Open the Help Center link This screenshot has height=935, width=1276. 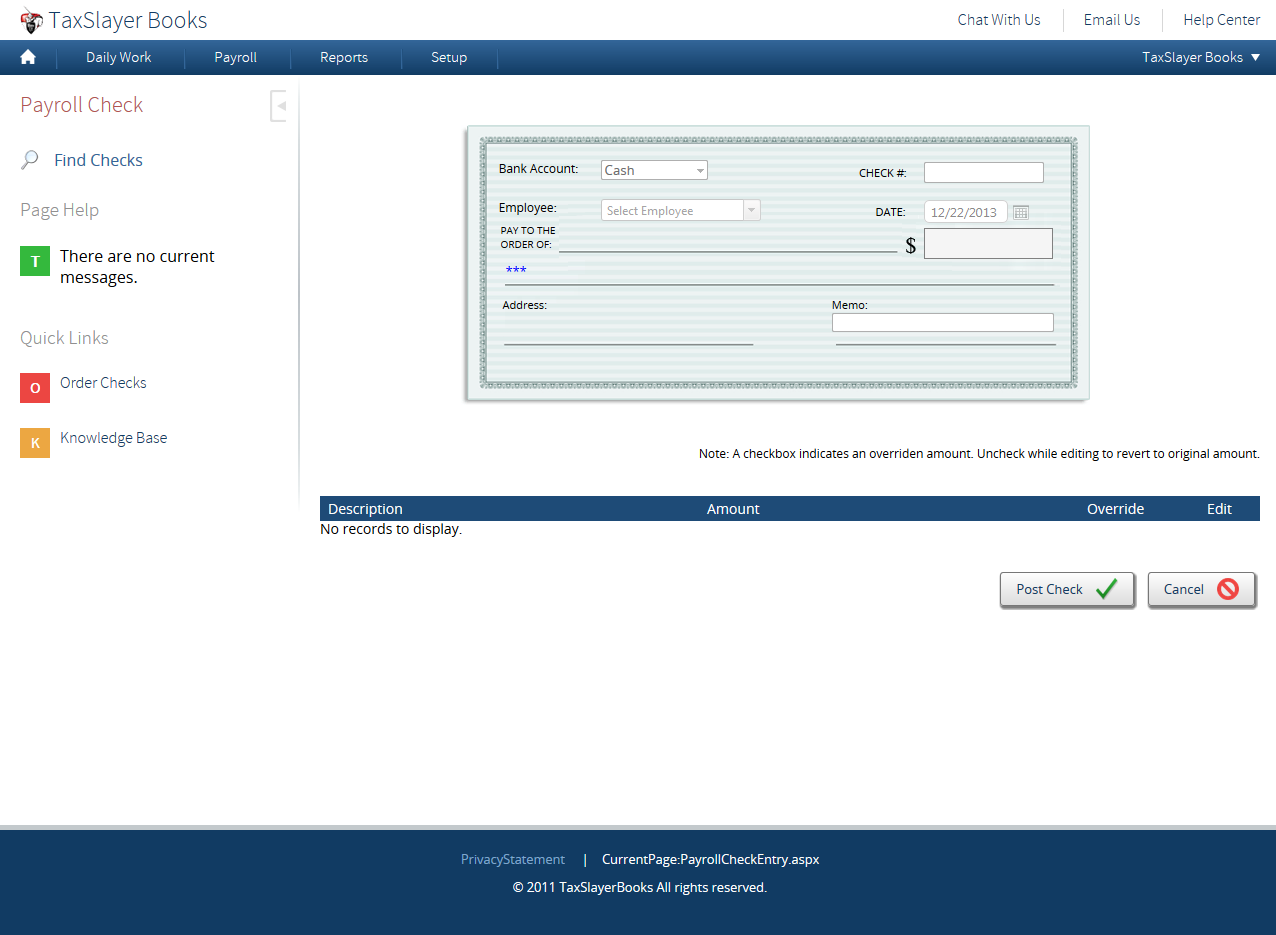pyautogui.click(x=1221, y=20)
